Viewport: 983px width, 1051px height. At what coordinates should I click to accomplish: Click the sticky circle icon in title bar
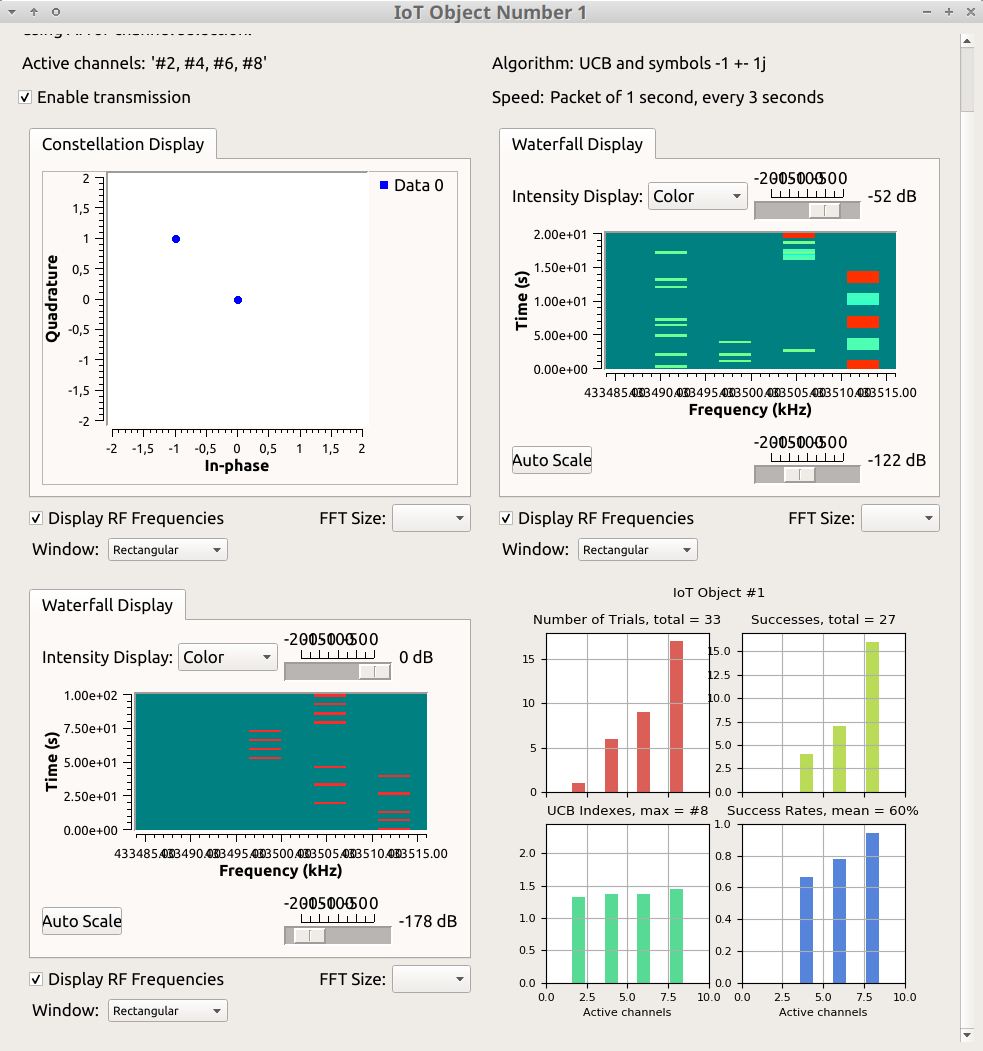[x=56, y=12]
